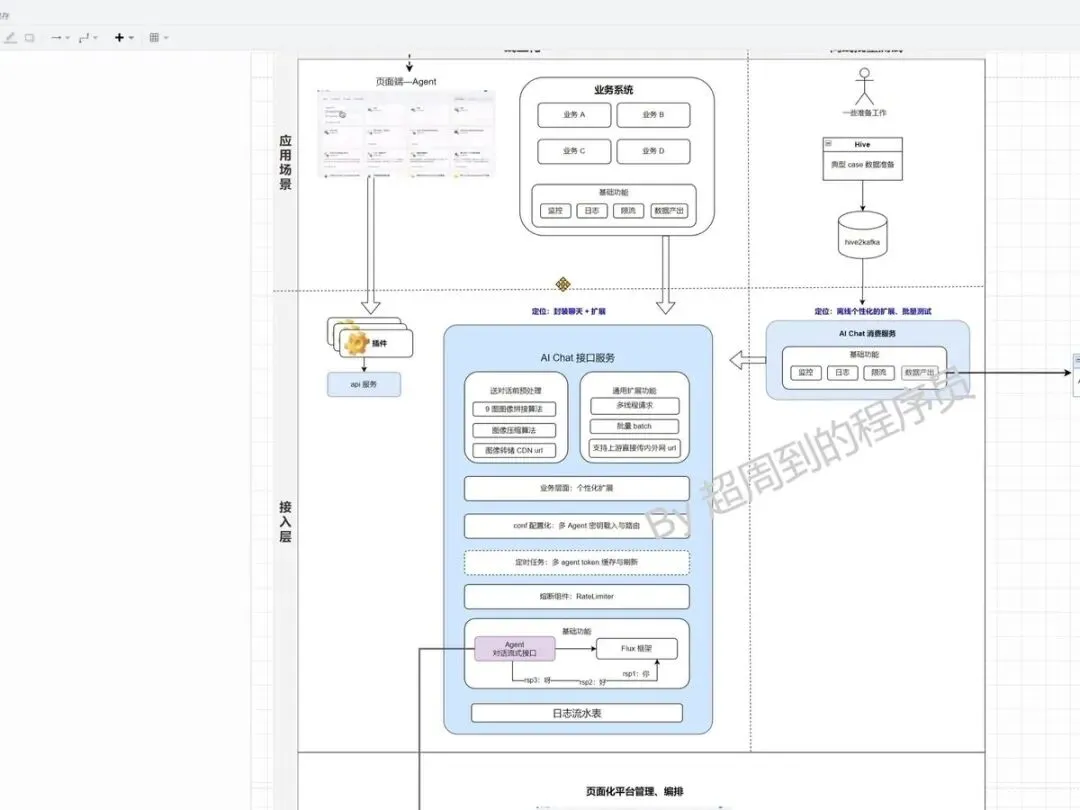Click the rsp1: 你 arrow label

click(x=636, y=674)
